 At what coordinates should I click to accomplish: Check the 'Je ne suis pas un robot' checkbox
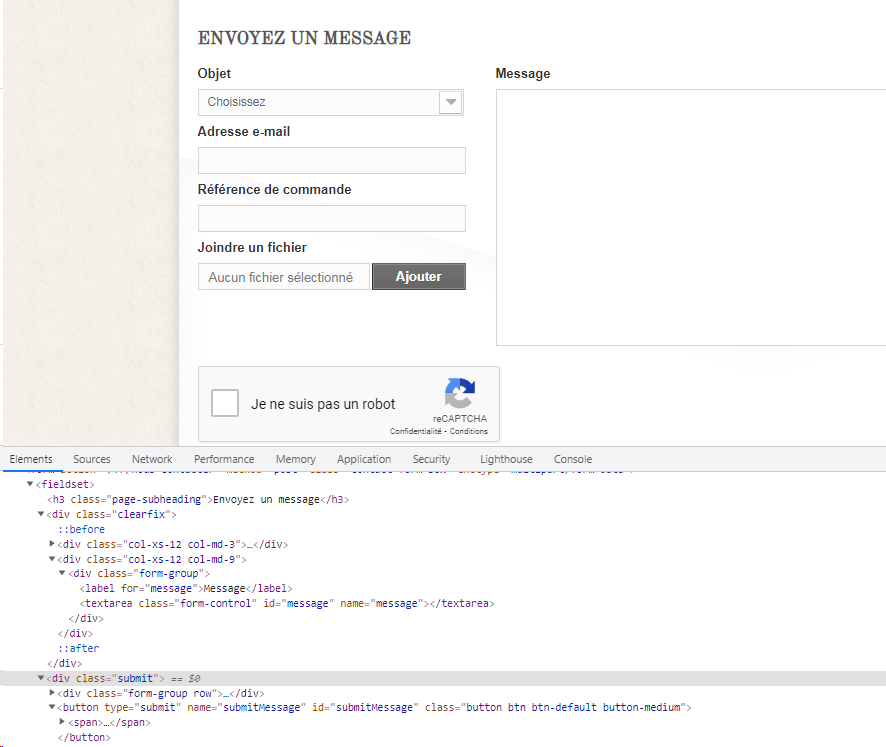click(x=225, y=403)
